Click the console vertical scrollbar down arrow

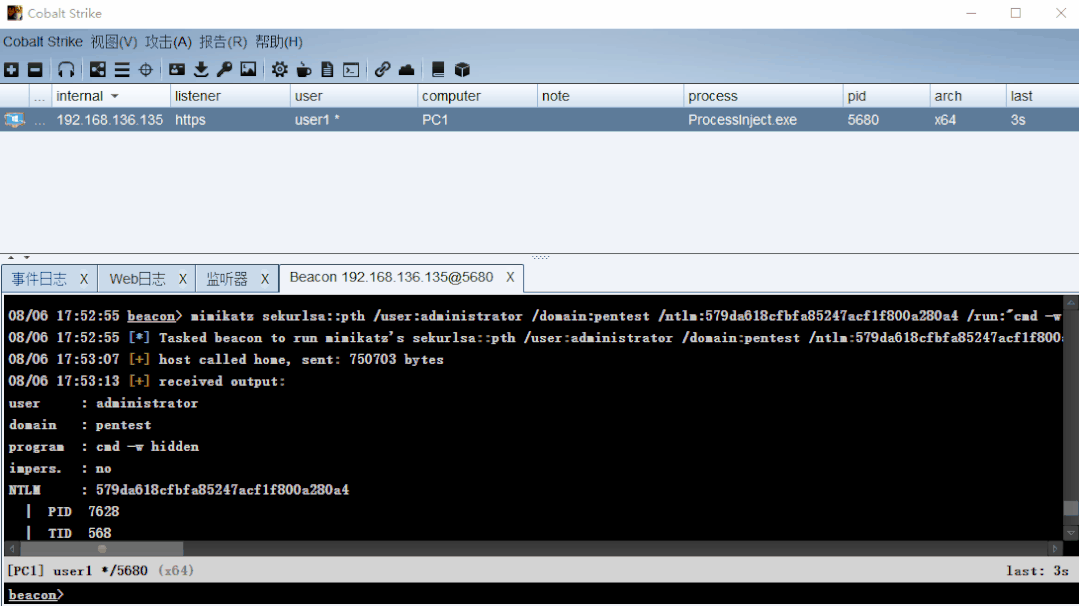coord(1071,533)
